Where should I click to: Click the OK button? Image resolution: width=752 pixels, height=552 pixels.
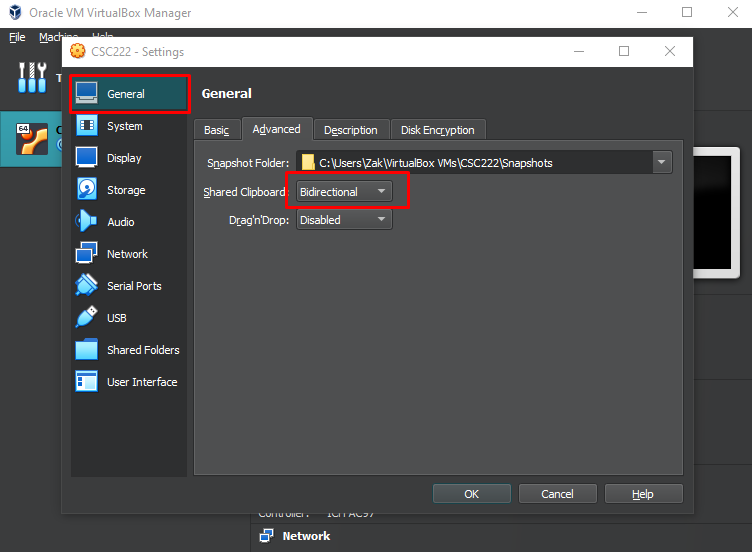pyautogui.click(x=471, y=494)
